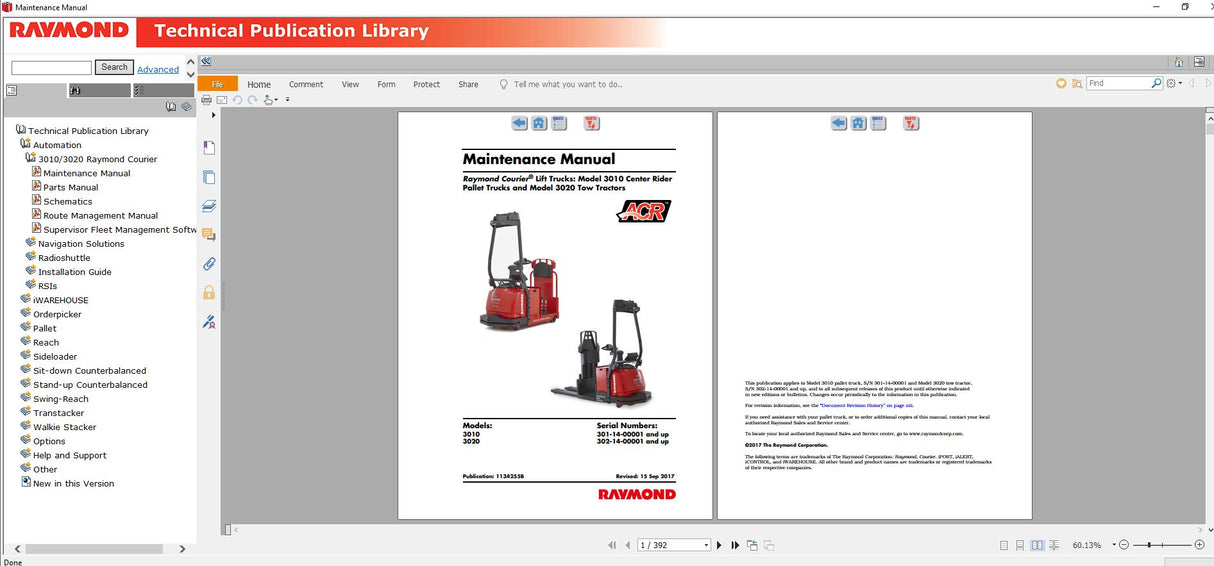This screenshot has height=566, width=1214.
Task: Switch to continuous facing view
Action: coord(1055,545)
